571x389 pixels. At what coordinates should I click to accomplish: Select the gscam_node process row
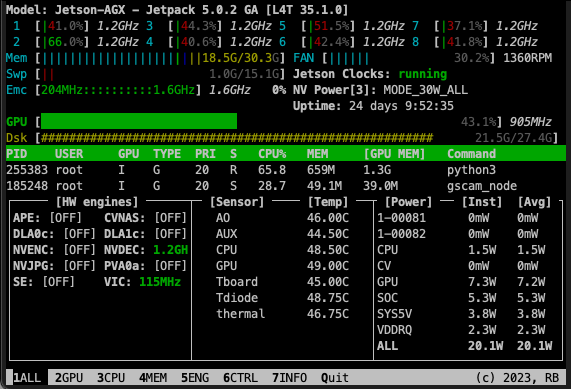click(x=286, y=186)
